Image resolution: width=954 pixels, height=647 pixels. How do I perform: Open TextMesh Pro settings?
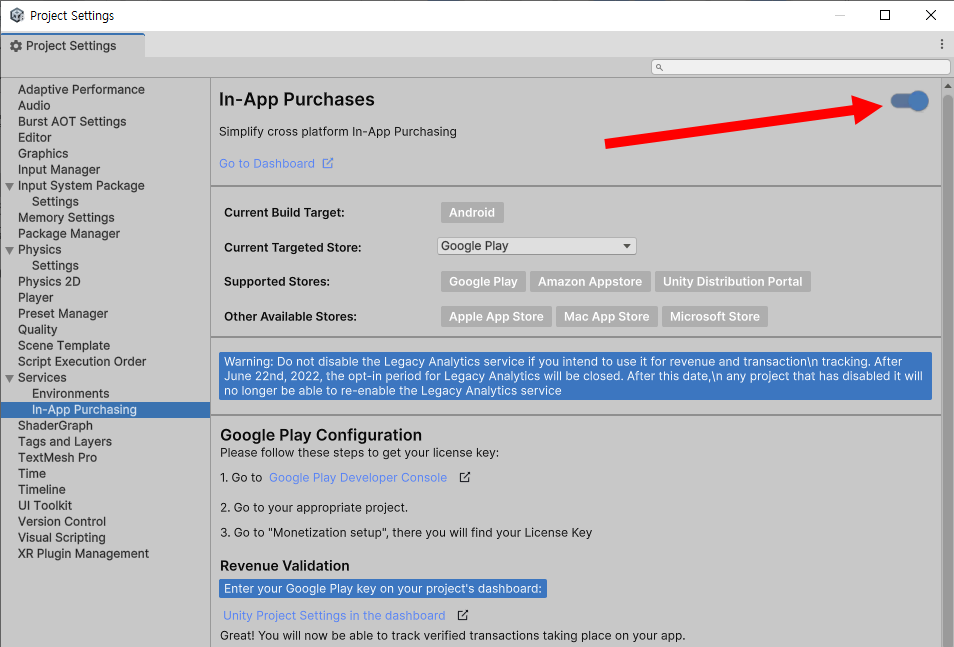(57, 457)
